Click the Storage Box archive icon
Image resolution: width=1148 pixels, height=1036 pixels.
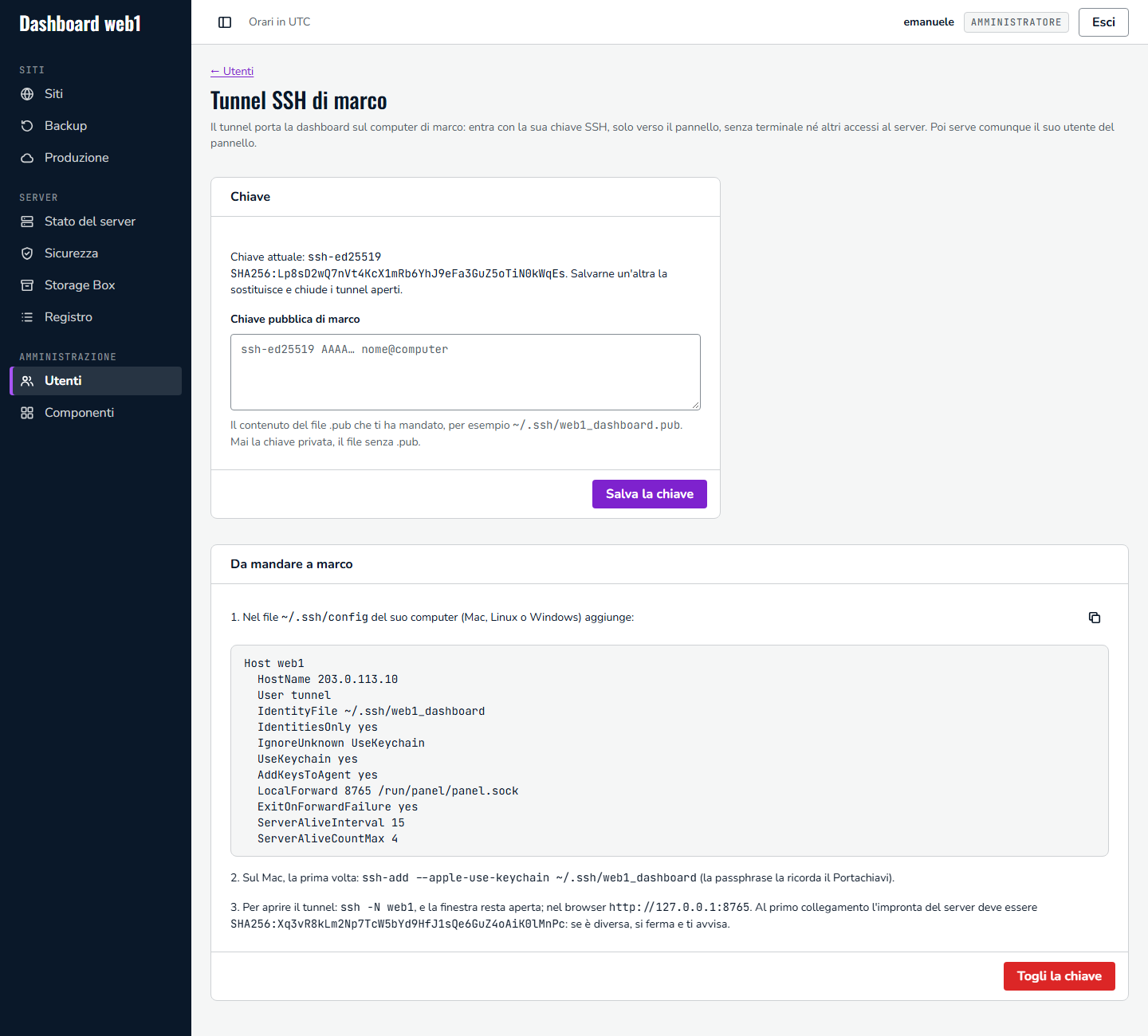pos(27,285)
